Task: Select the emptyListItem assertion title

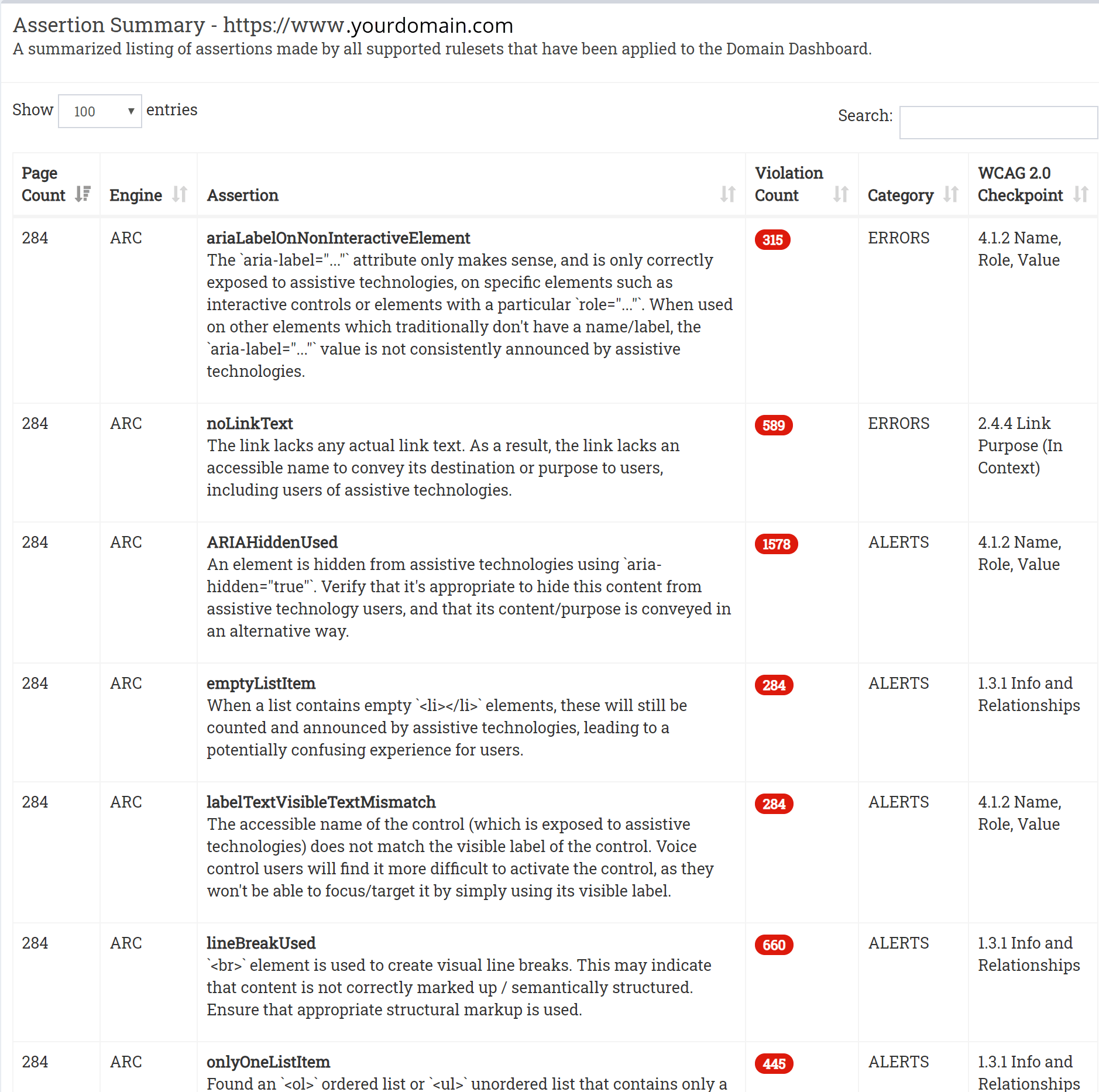Action: [x=261, y=684]
